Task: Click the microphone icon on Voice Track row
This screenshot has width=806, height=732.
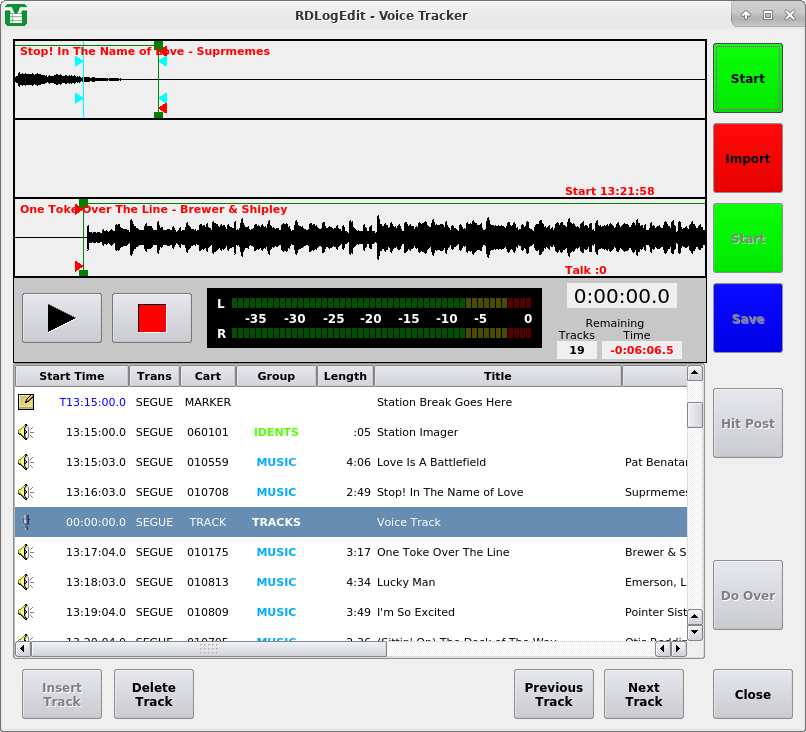Action: [26, 522]
